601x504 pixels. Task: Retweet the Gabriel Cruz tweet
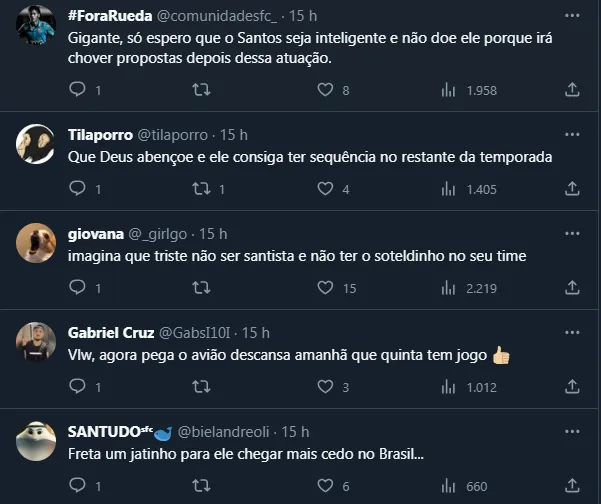(x=200, y=387)
